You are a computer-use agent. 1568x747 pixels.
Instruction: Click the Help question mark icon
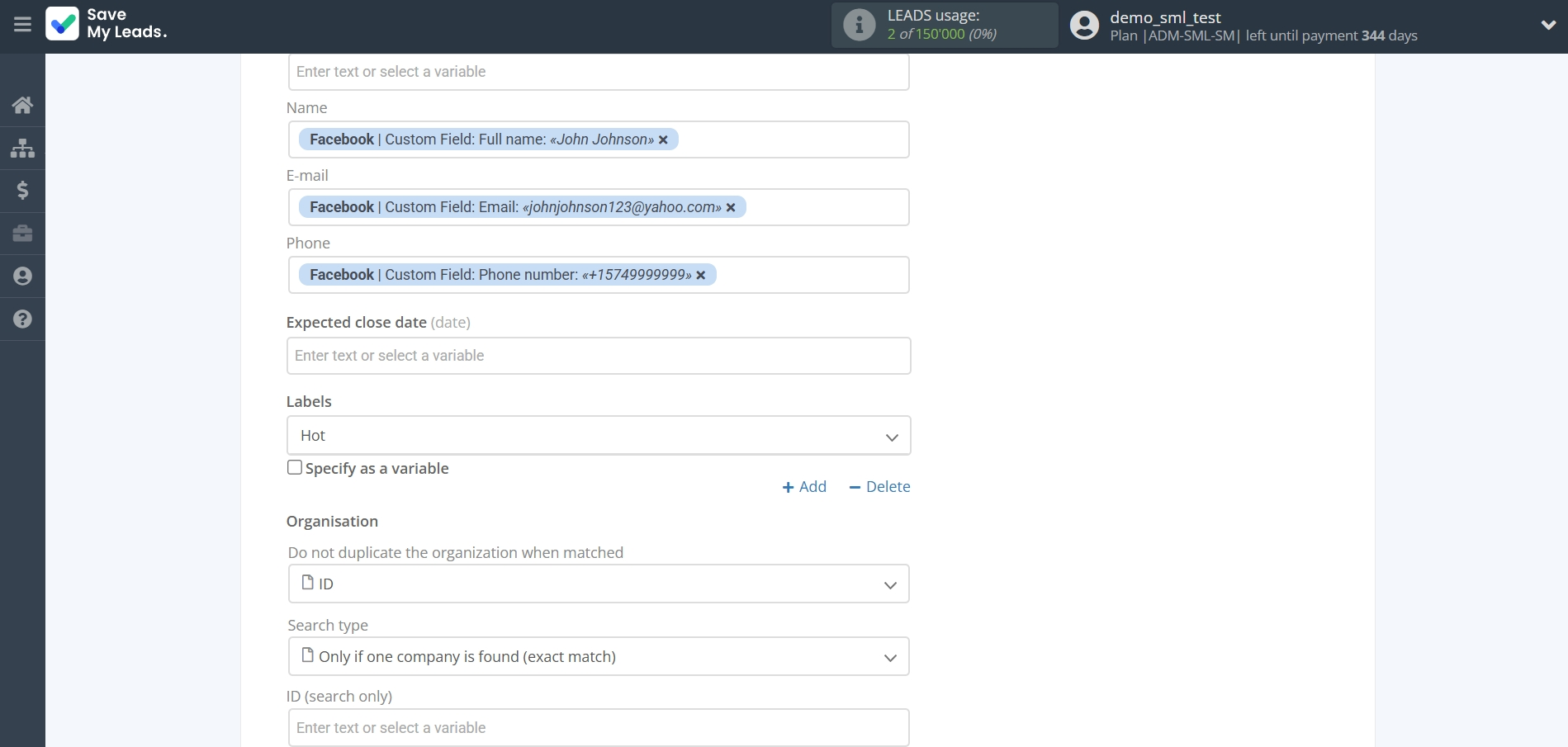pyautogui.click(x=22, y=319)
